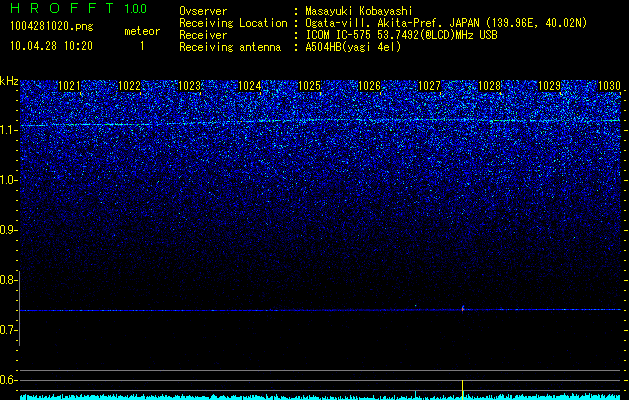Click the 1030 time marker
This screenshot has height=400, width=629.
tap(609, 86)
